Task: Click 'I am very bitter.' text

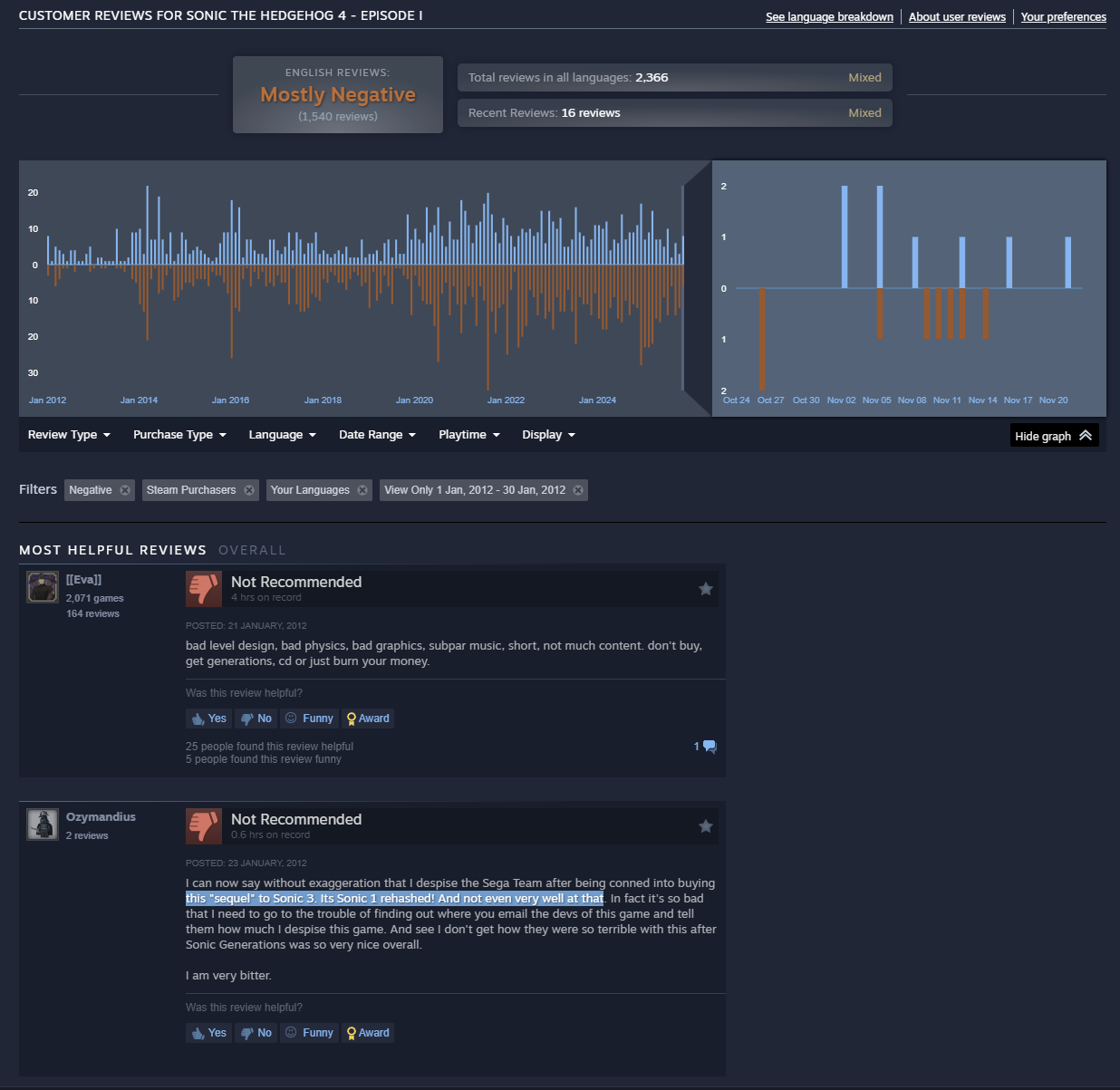Action: 228,976
